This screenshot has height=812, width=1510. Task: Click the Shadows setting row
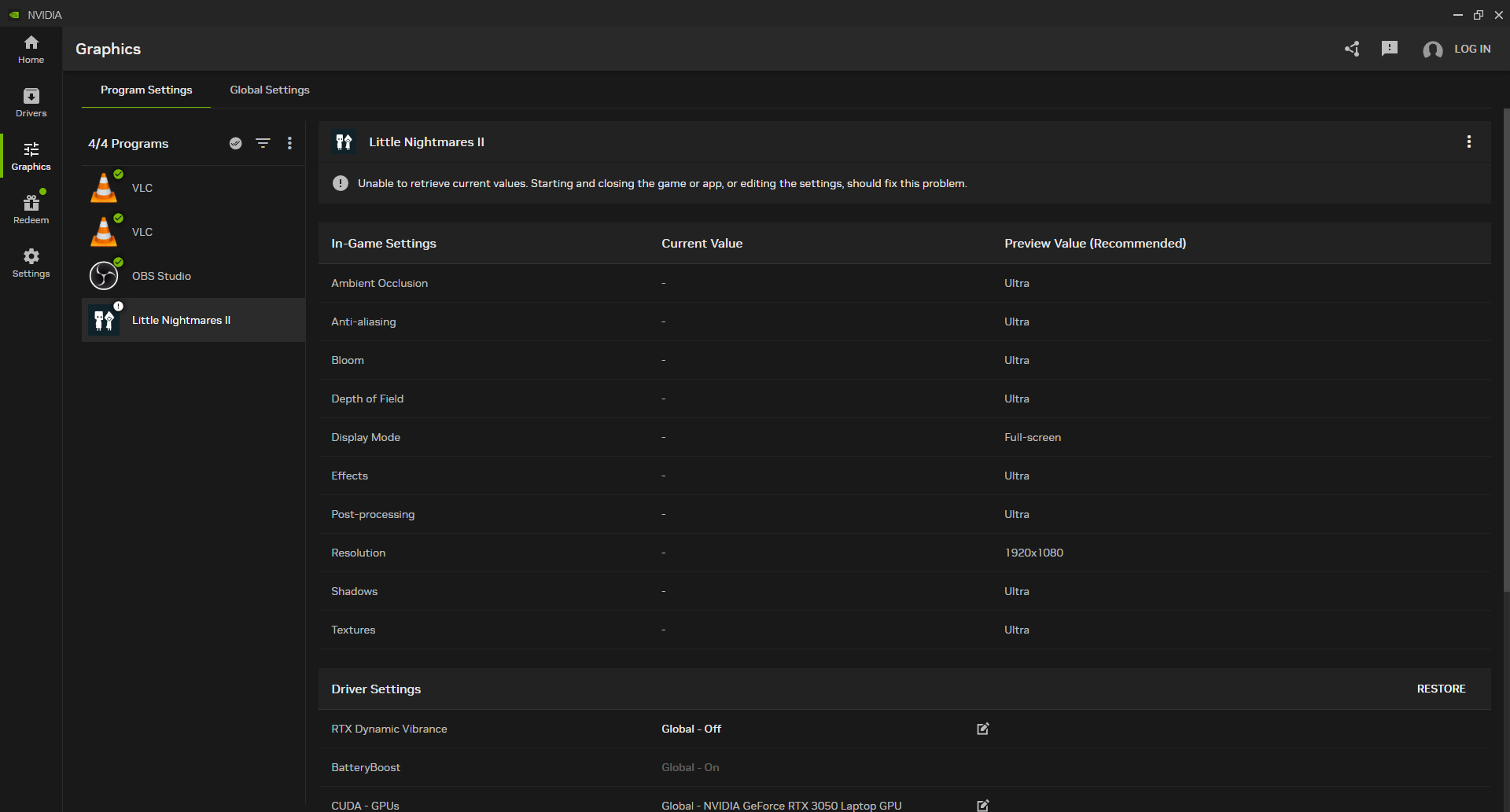(x=904, y=591)
